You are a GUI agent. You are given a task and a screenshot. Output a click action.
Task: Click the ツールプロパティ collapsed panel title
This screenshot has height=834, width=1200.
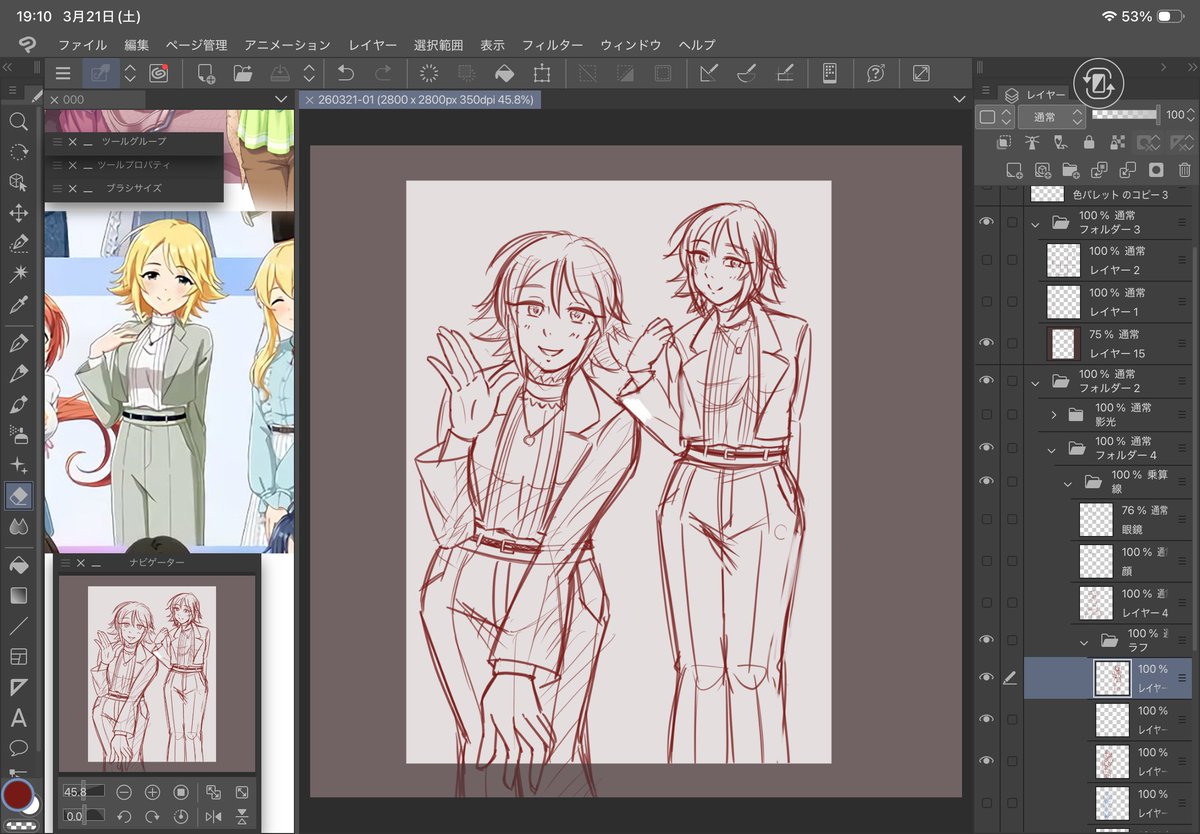point(134,165)
